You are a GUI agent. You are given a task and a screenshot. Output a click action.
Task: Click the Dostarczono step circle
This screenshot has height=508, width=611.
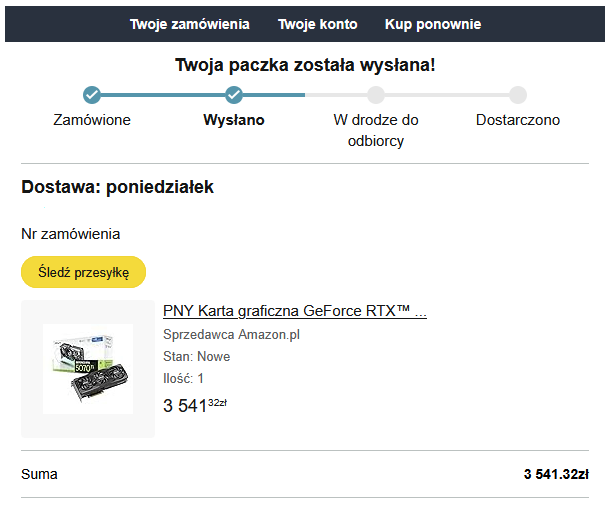click(518, 95)
